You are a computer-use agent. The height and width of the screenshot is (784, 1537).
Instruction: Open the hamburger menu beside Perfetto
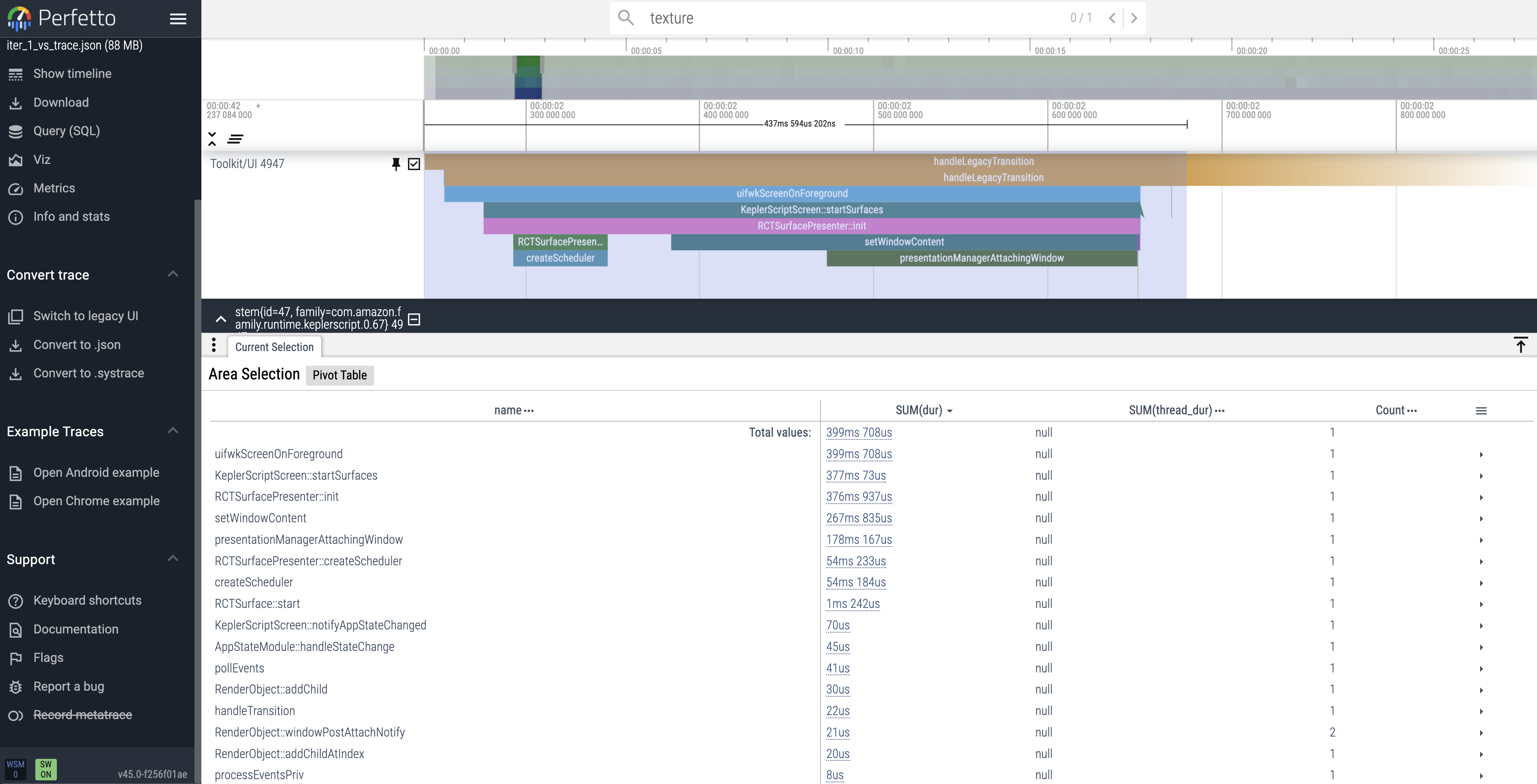(178, 19)
